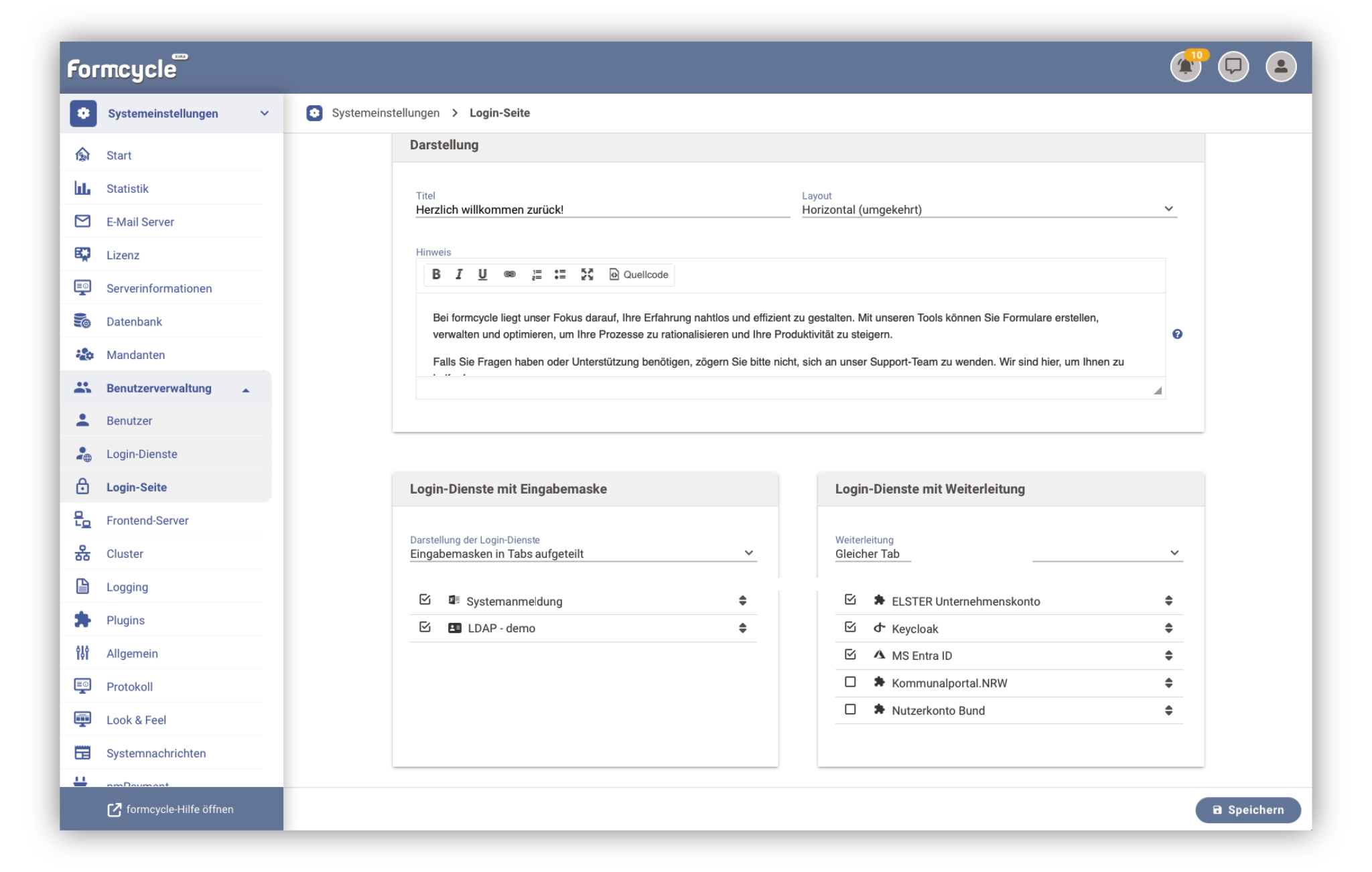This screenshot has width=1372, height=872.
Task: Click the Speichern button
Action: tap(1248, 810)
